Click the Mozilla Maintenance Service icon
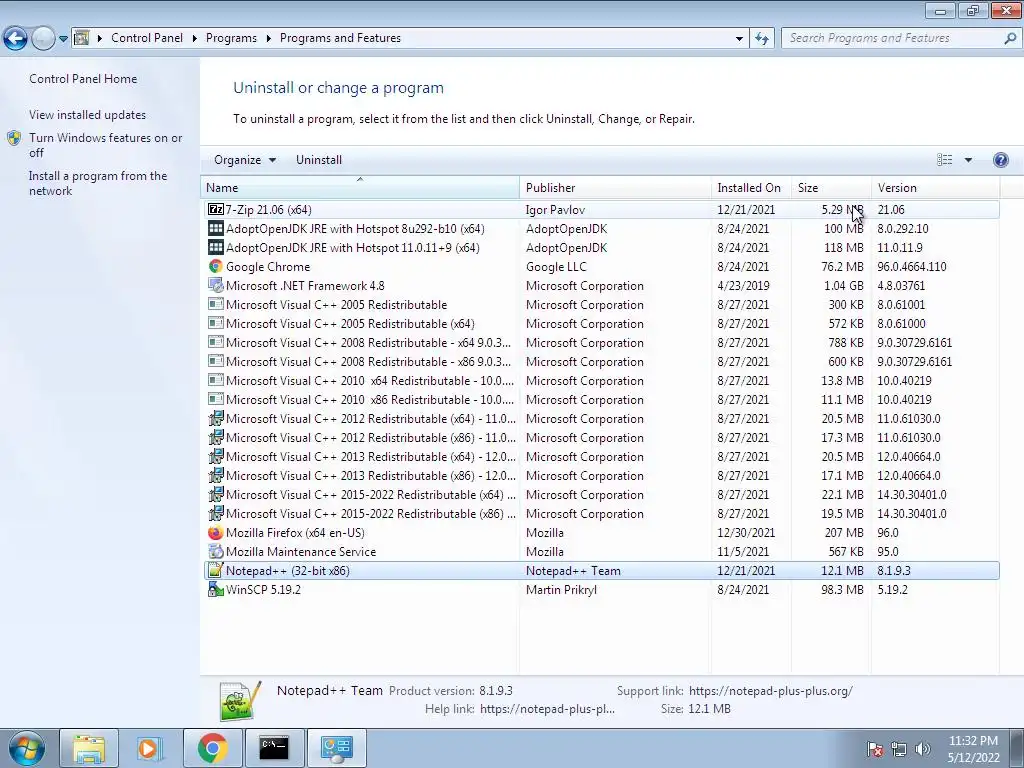This screenshot has width=1024, height=768. tap(216, 552)
